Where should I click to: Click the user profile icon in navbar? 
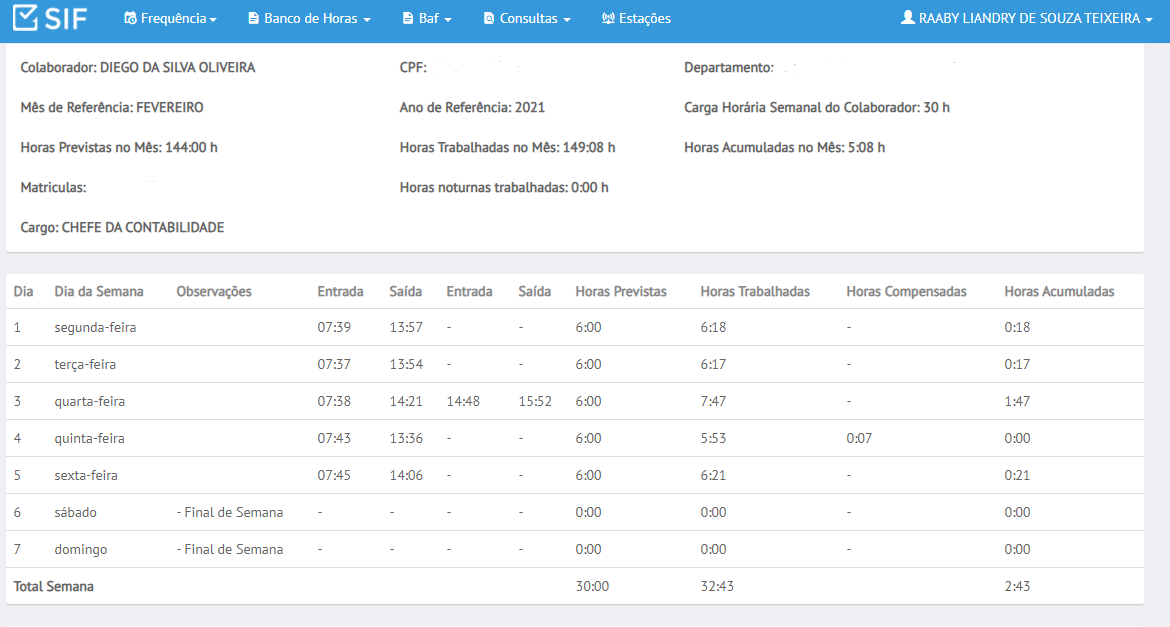[907, 17]
